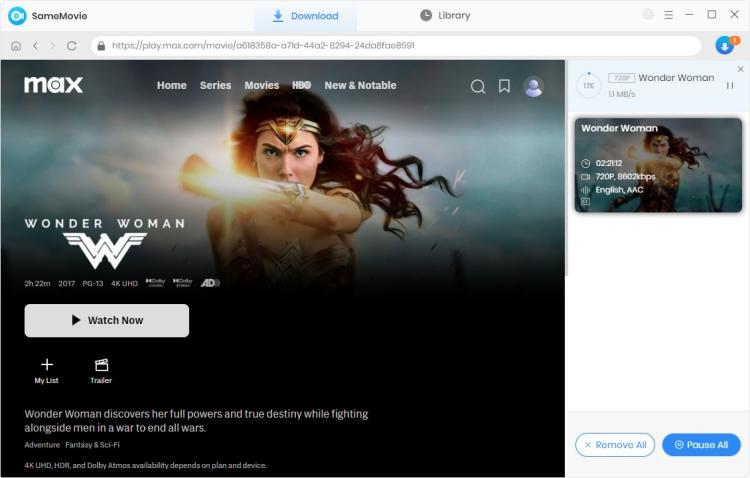Click the Remove All button
This screenshot has width=750, height=478.
615,445
